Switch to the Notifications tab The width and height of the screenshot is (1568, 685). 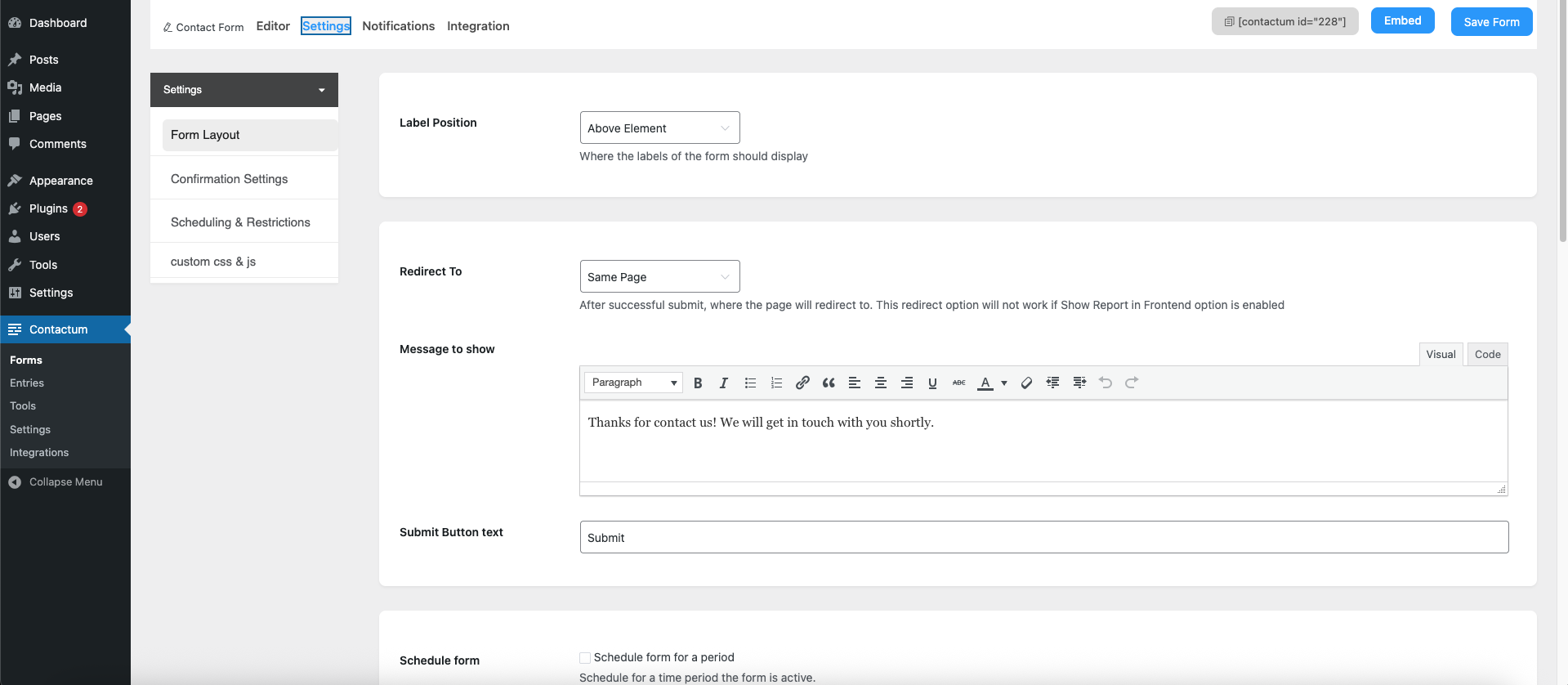(x=398, y=26)
